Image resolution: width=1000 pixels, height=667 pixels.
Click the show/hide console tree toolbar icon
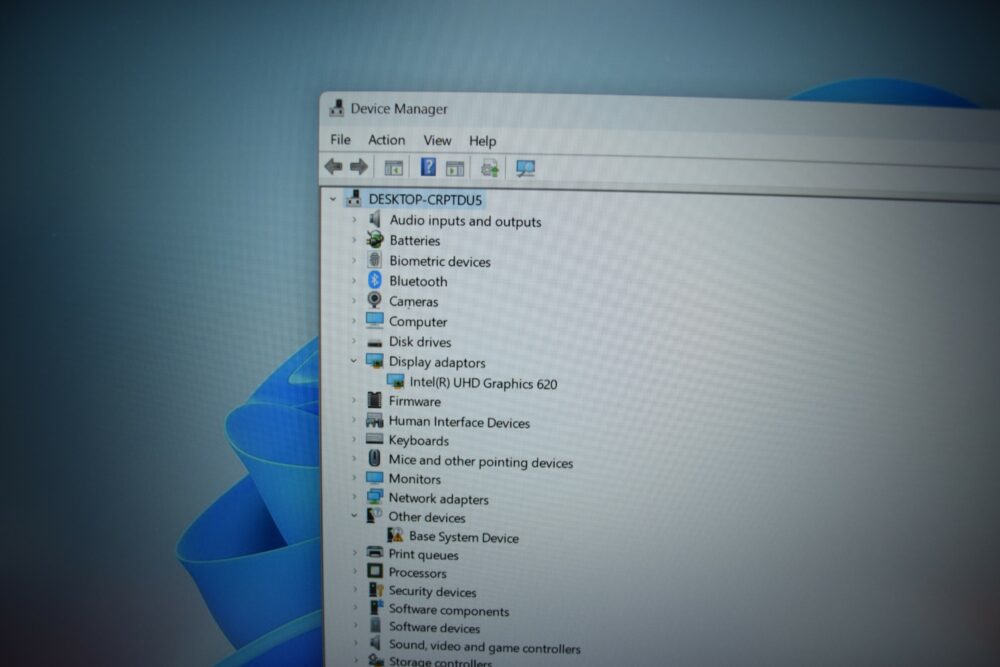[393, 168]
